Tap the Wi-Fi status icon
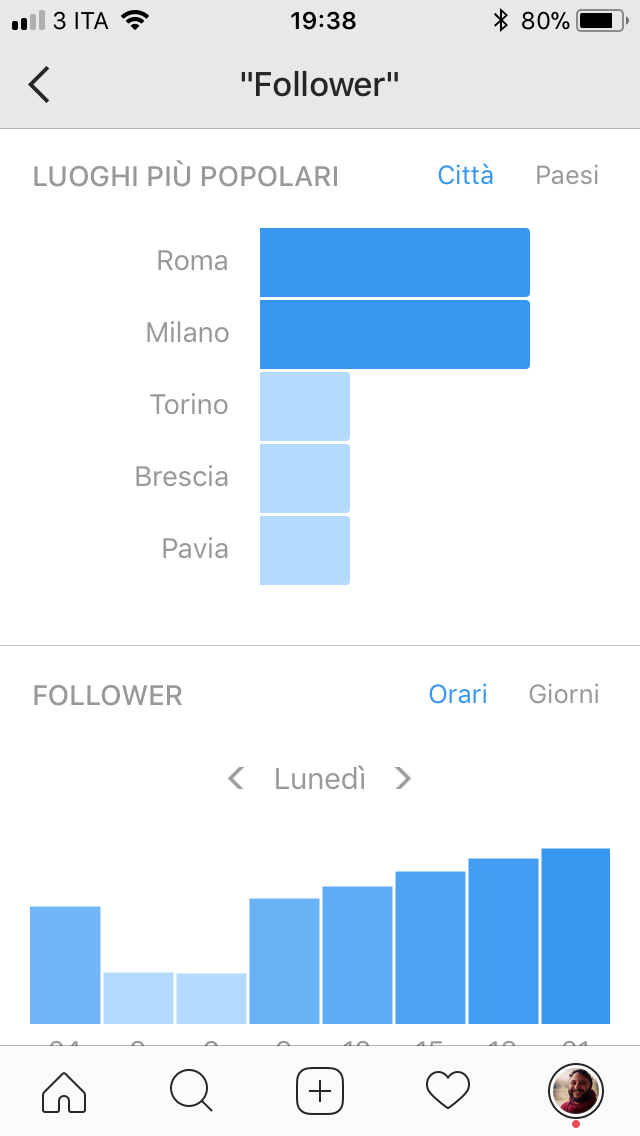This screenshot has height=1136, width=640. click(x=135, y=20)
